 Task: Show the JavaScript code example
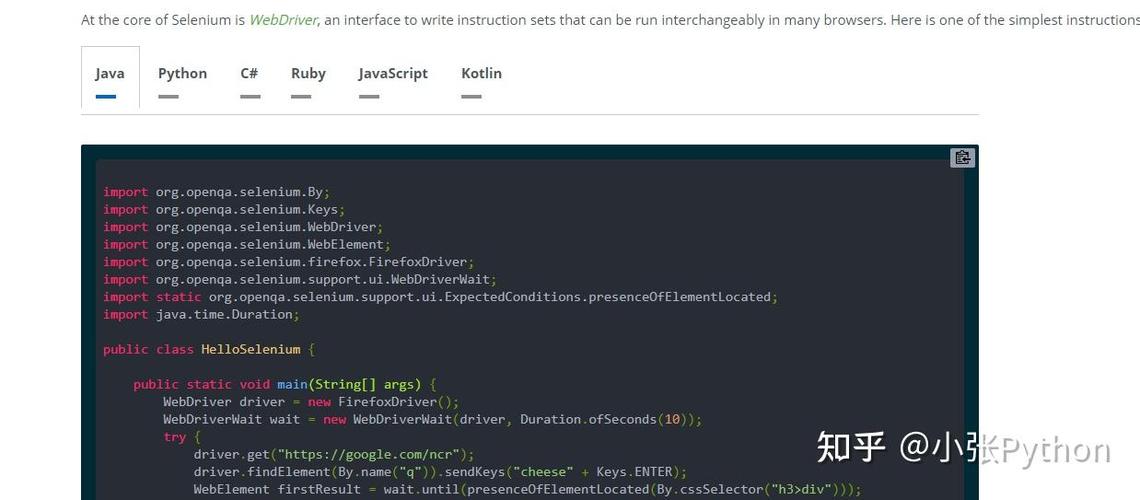(x=393, y=74)
